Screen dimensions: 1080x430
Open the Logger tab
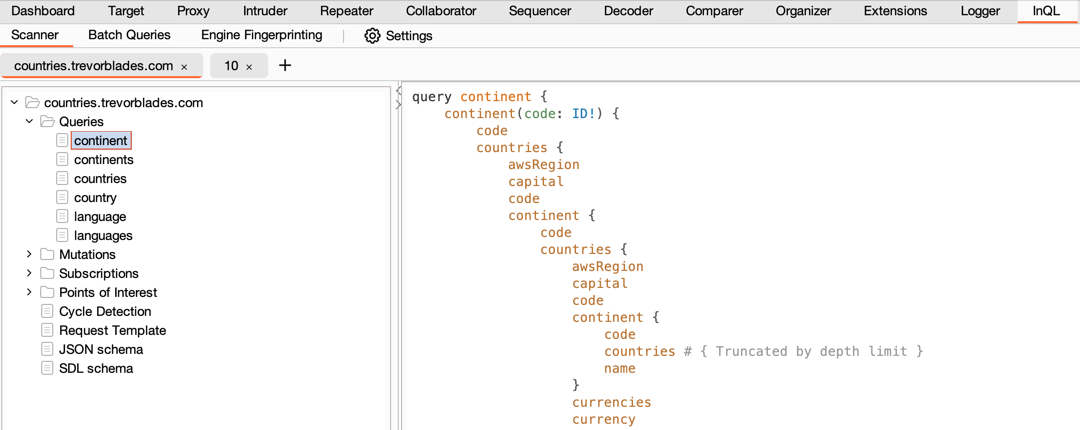coord(980,11)
